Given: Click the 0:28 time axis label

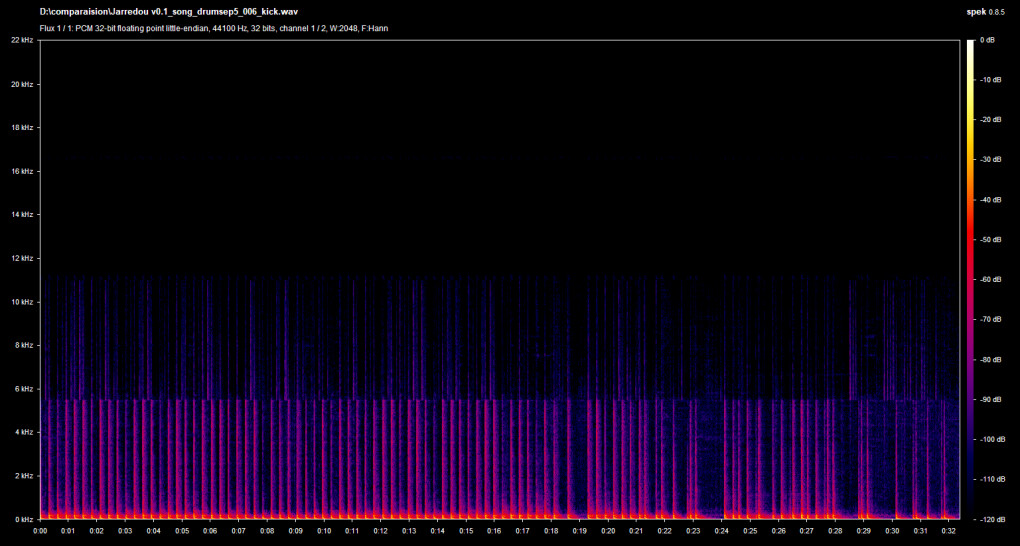Looking at the screenshot, I should (x=835, y=531).
